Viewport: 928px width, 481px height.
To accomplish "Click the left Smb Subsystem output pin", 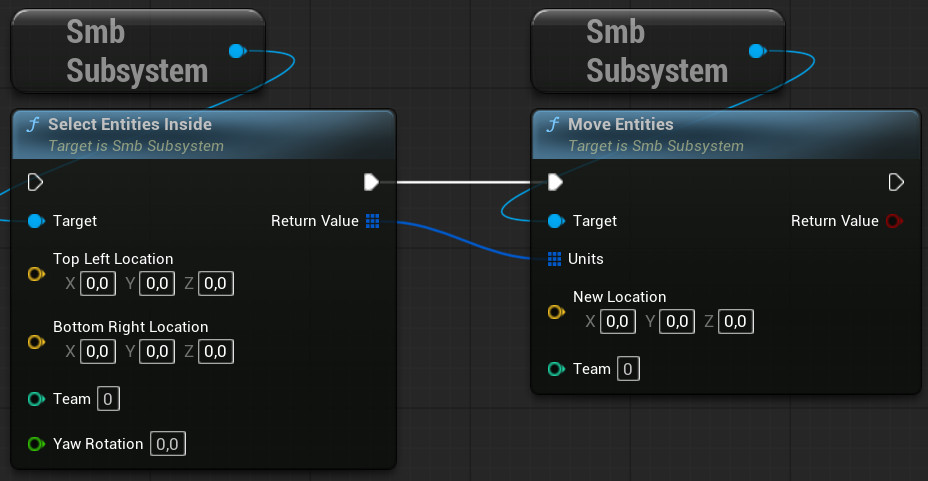I will click(236, 51).
